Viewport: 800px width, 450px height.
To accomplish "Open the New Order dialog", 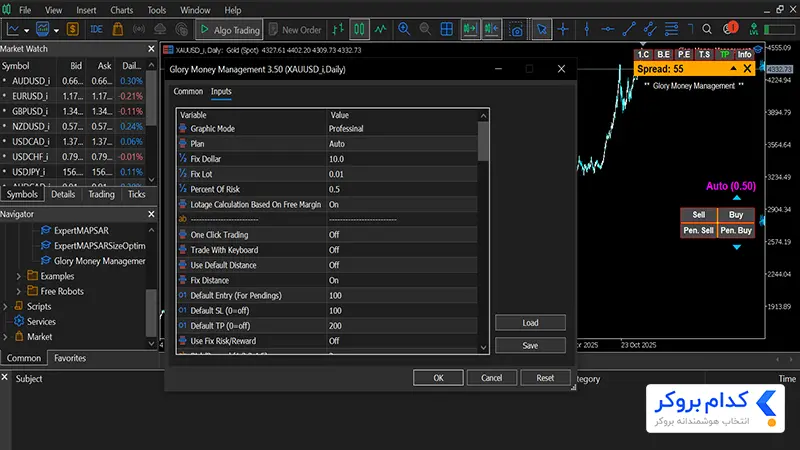I will point(294,30).
